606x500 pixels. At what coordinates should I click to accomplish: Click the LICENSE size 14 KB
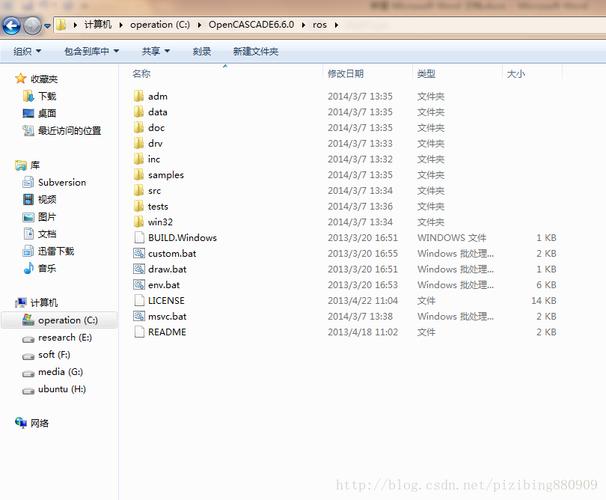click(544, 301)
